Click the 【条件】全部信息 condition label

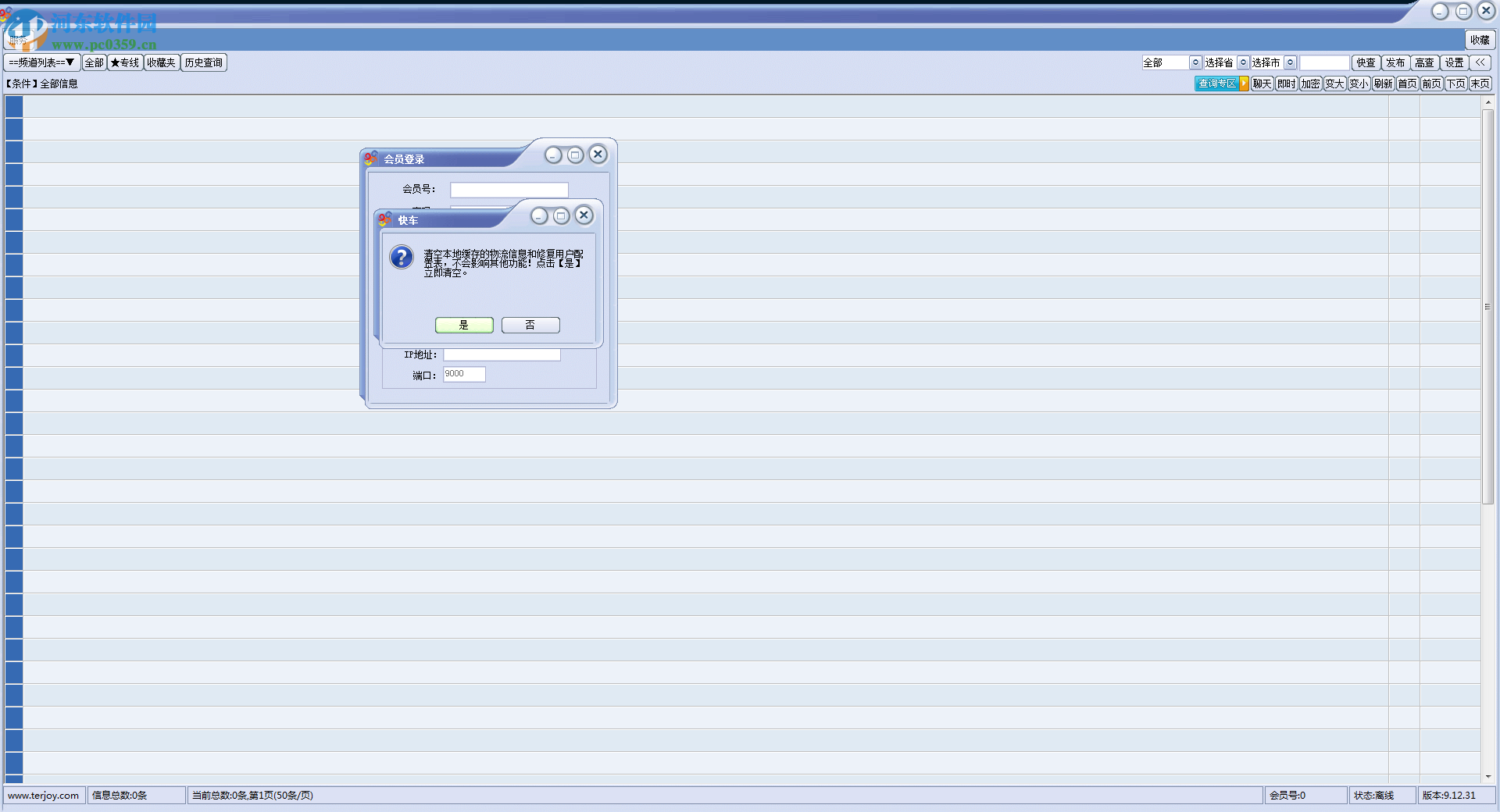(x=41, y=84)
